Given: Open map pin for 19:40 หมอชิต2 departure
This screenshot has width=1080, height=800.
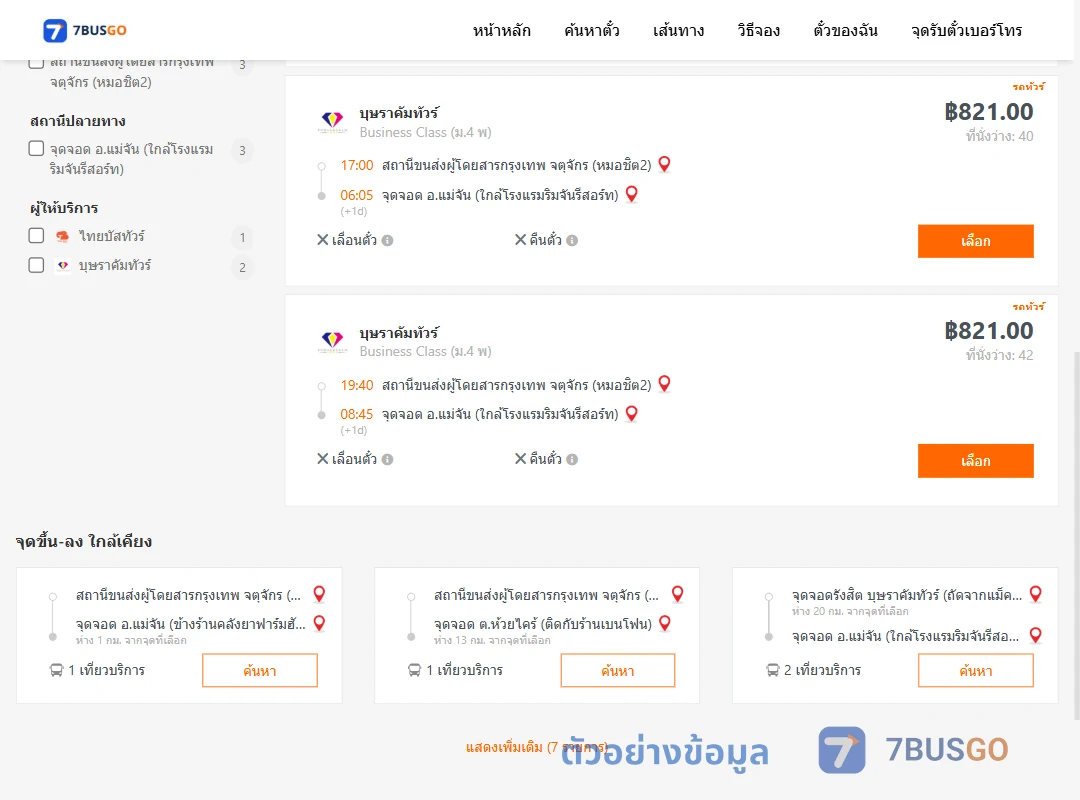Looking at the screenshot, I should [665, 384].
